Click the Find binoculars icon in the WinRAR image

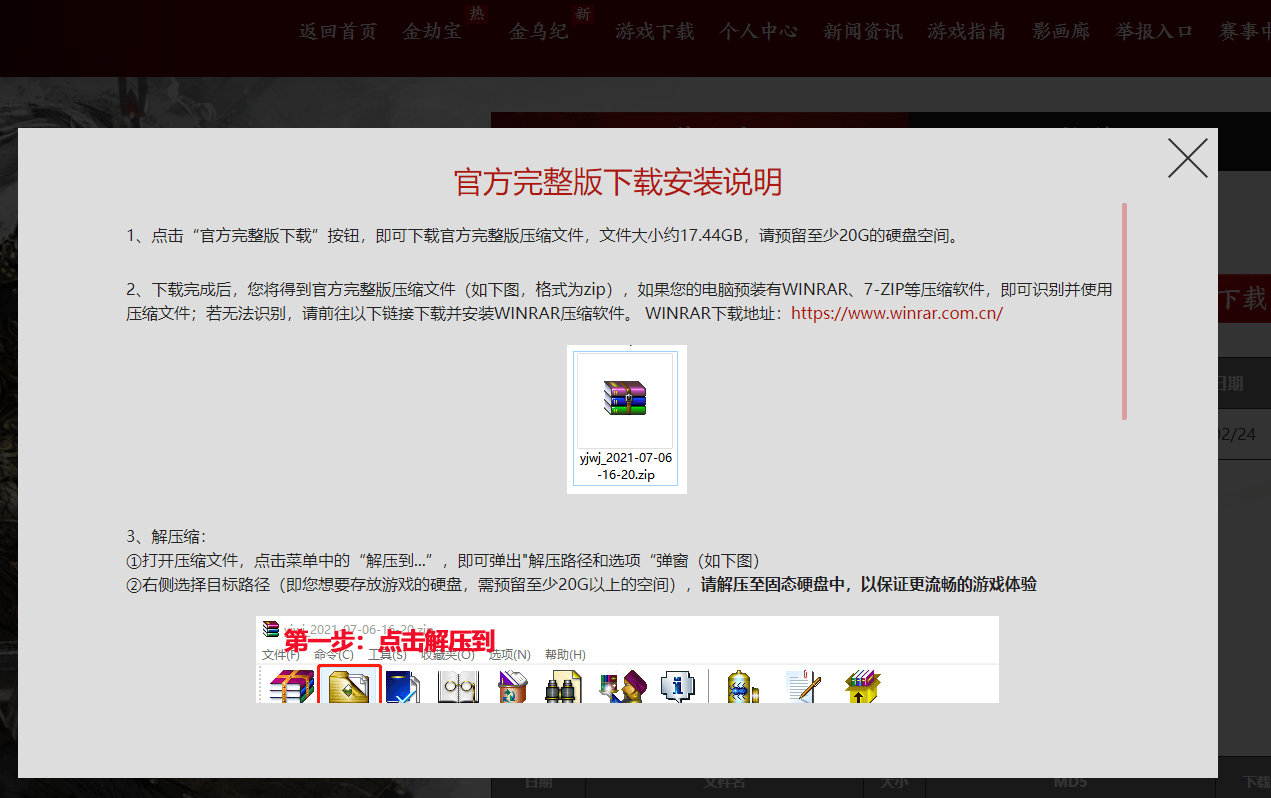[x=565, y=686]
